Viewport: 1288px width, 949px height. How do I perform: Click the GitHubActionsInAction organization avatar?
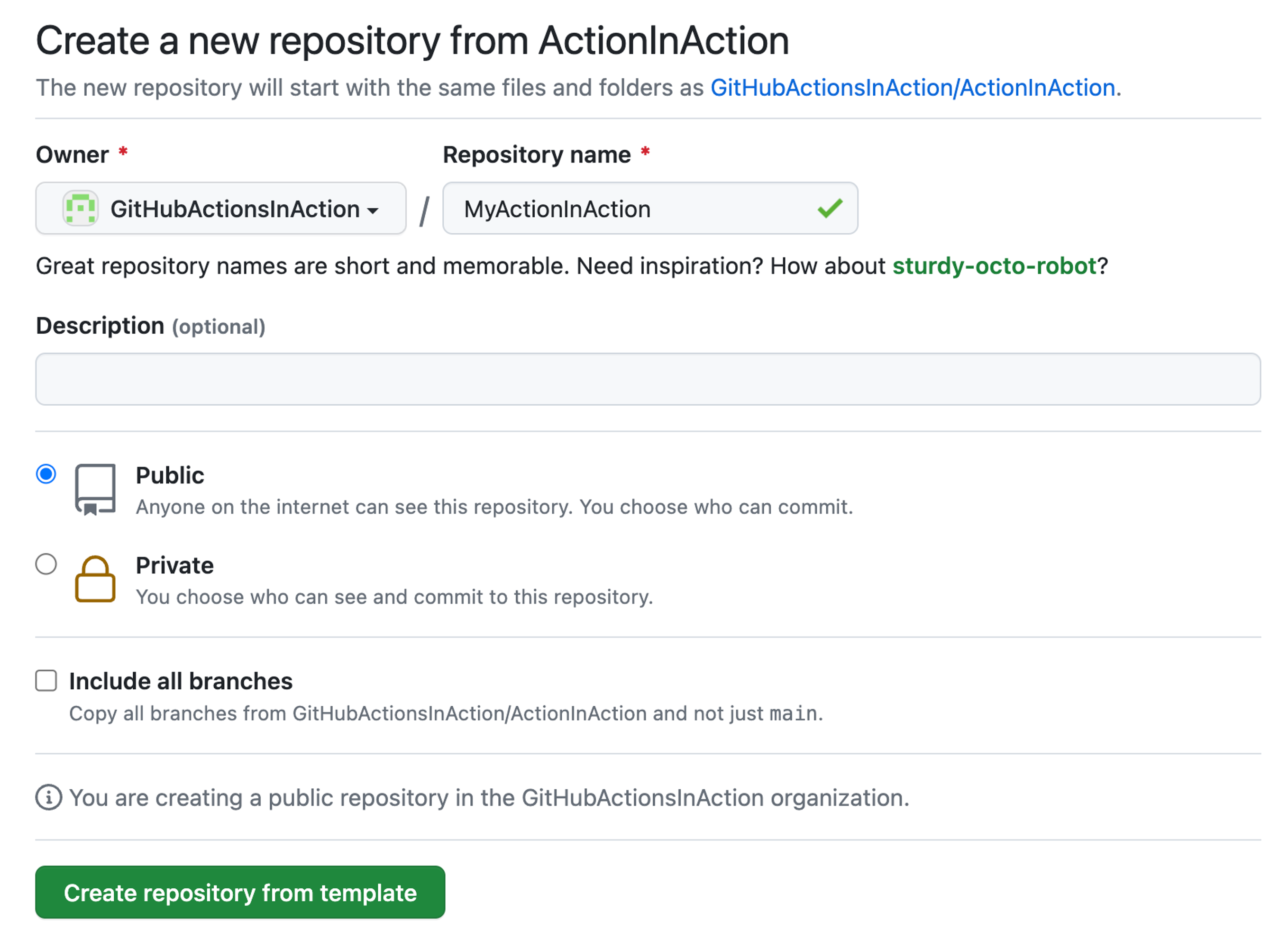[81, 209]
